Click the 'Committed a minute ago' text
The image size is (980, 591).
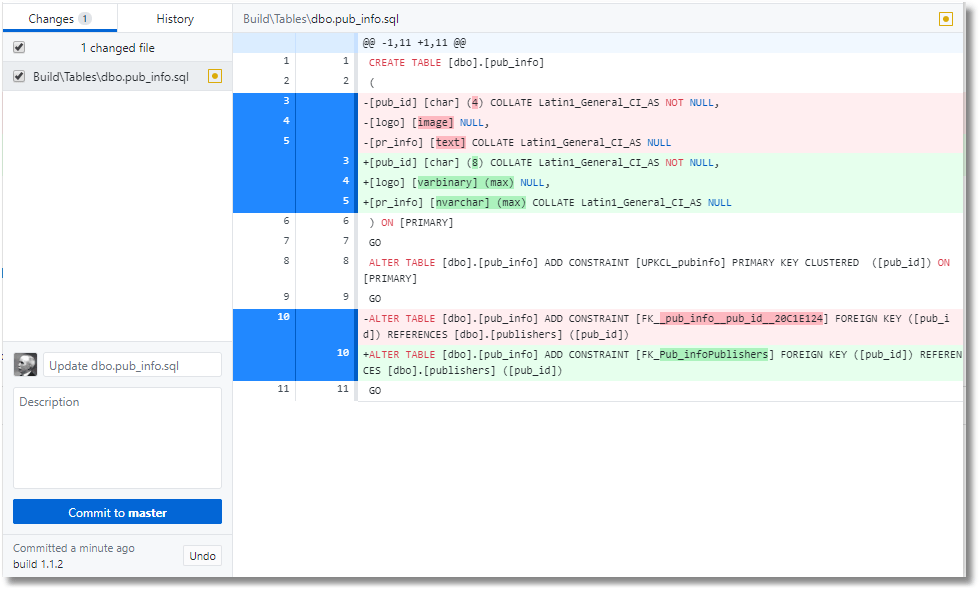pos(74,548)
